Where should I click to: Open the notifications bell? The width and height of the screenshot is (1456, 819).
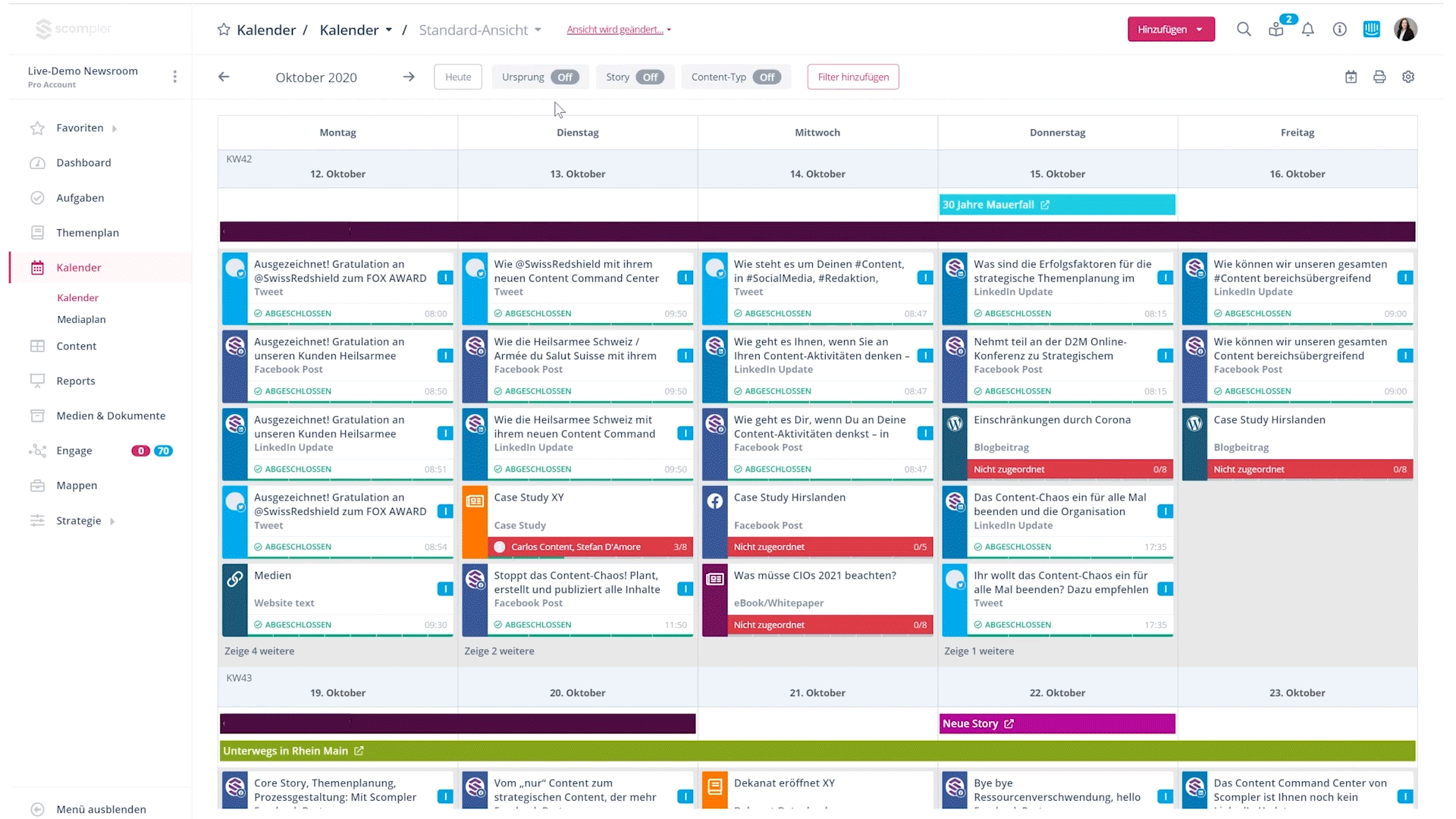click(1308, 30)
